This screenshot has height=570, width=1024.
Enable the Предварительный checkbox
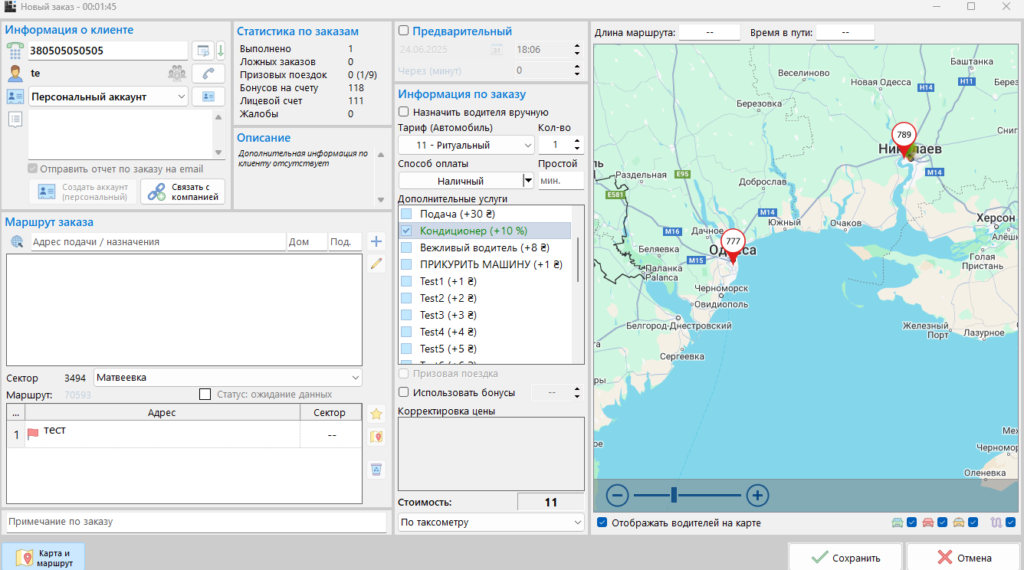pos(404,32)
